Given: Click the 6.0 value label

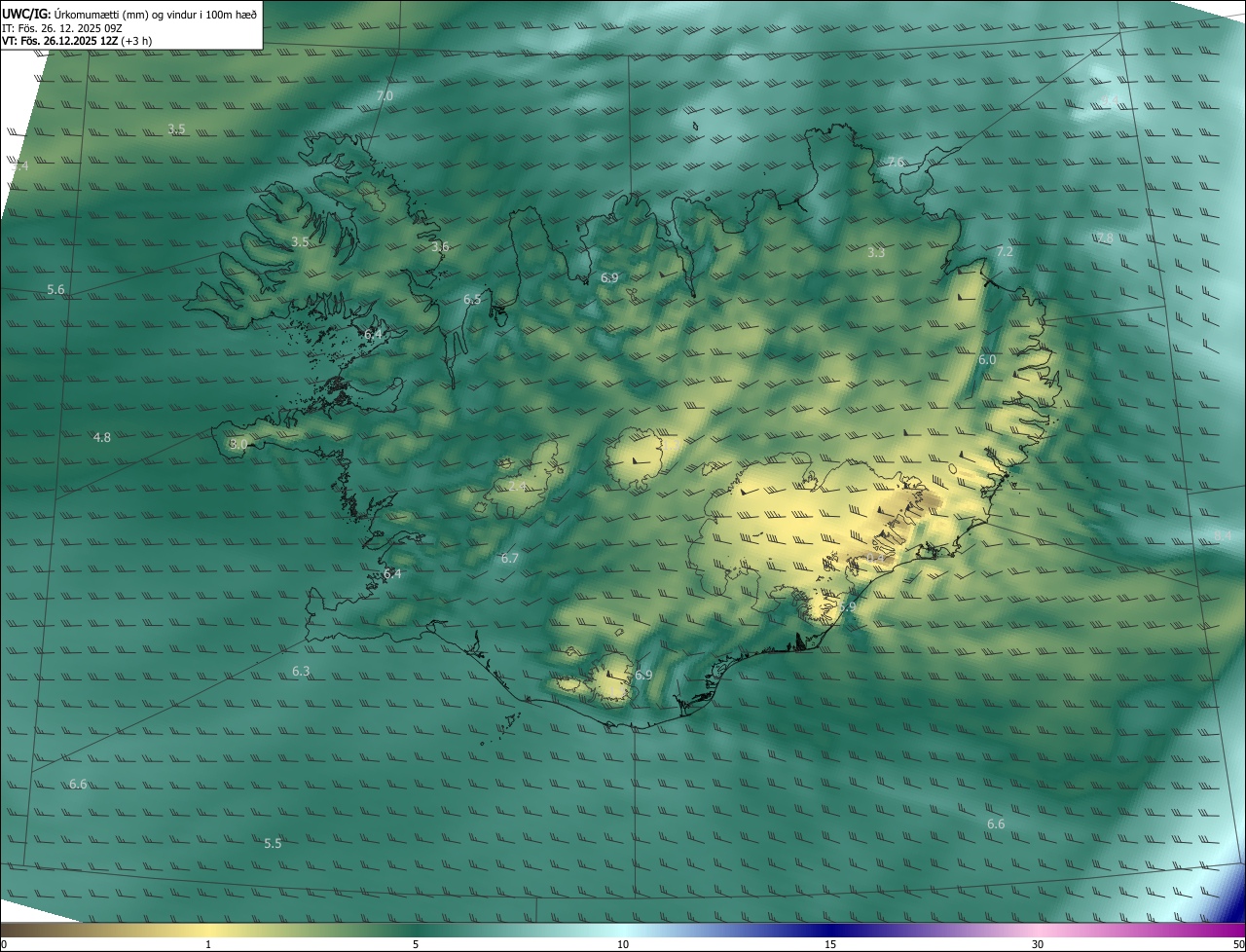Looking at the screenshot, I should pos(987,360).
